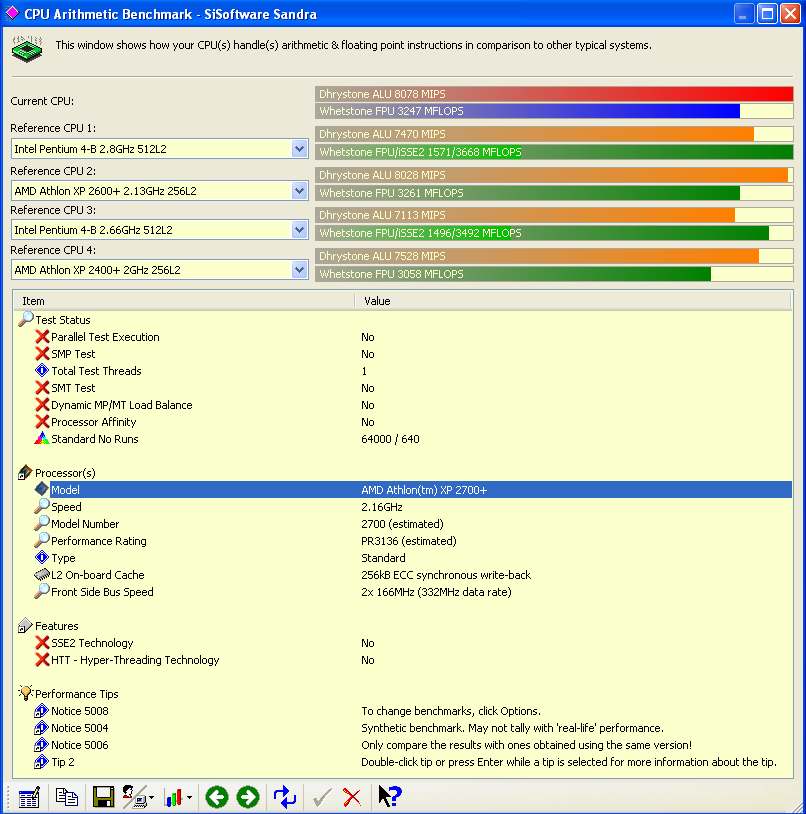The image size is (806, 814).
Task: Click the icon beside Processor(s) heading
Action: click(x=25, y=472)
